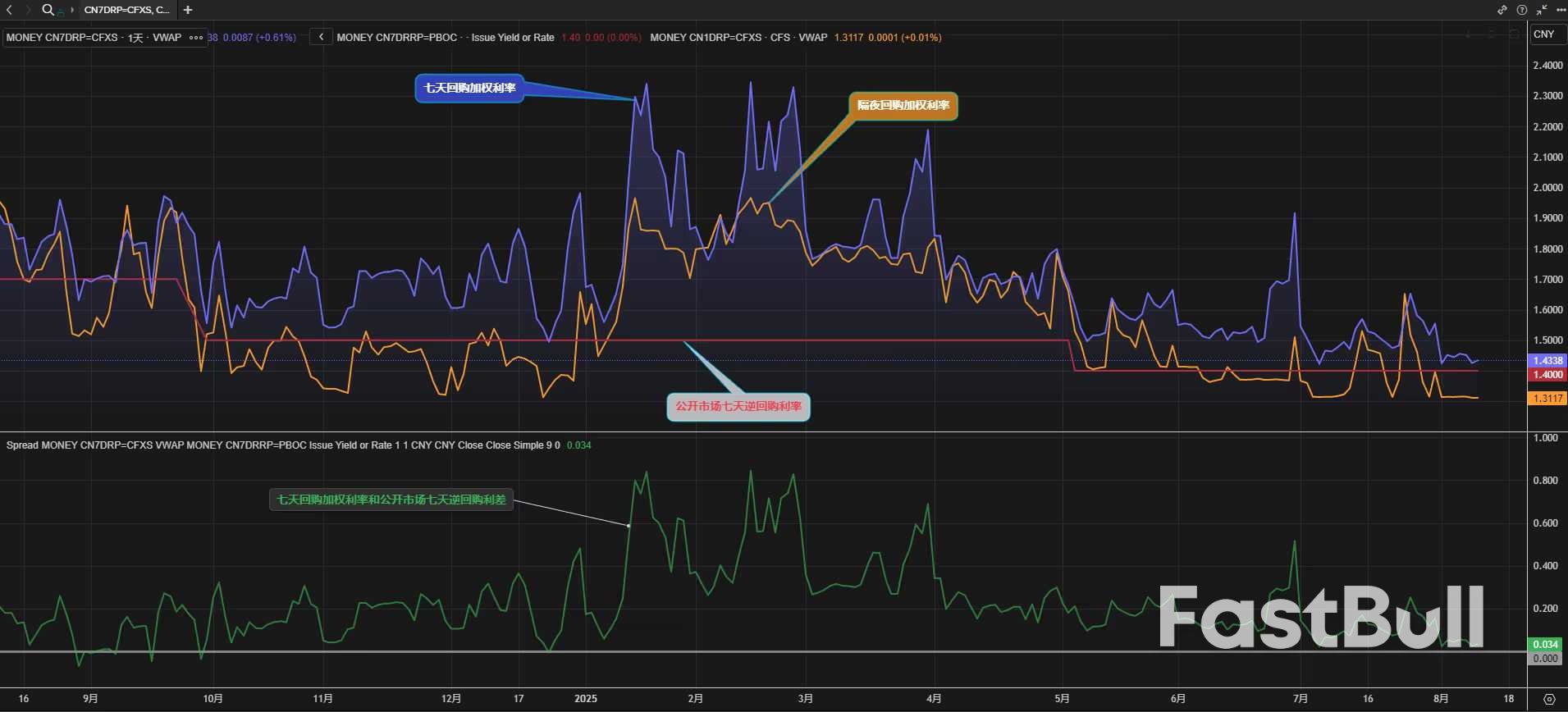1568x712 pixels.
Task: Click the 2025 marker on time axis
Action: [586, 699]
